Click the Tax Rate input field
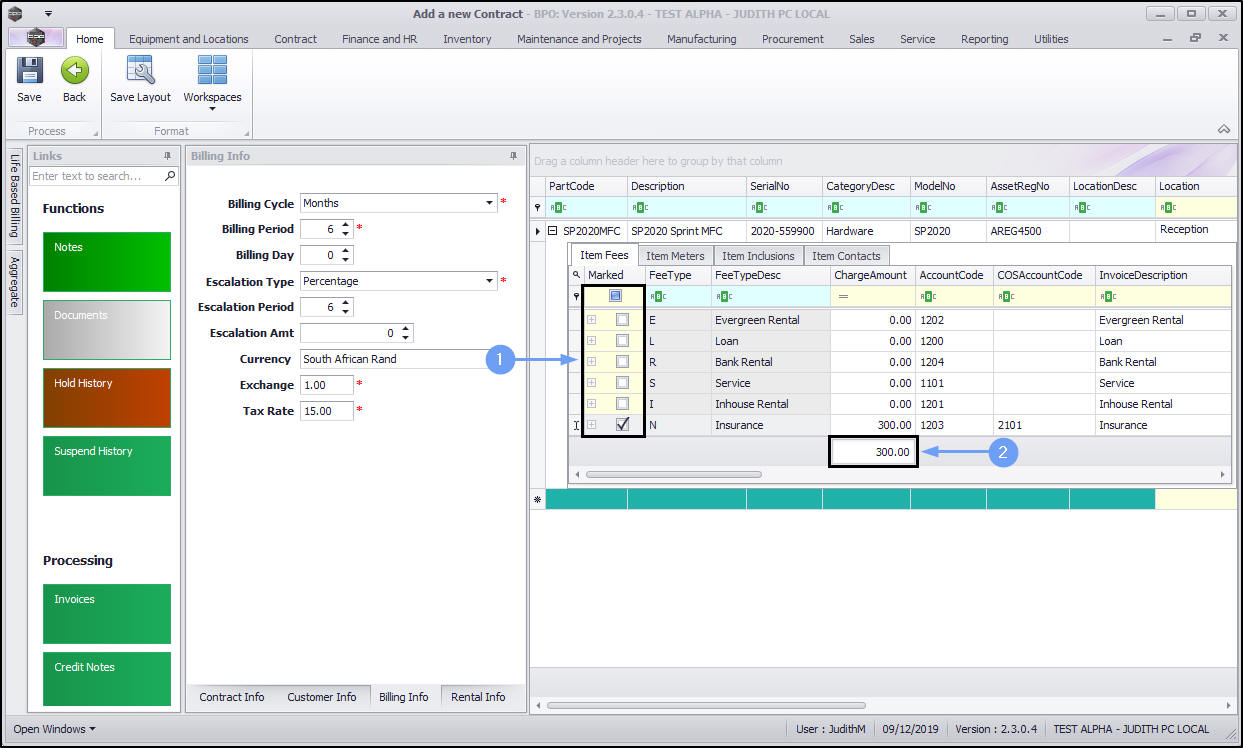The width and height of the screenshot is (1243, 748). pyautogui.click(x=326, y=411)
